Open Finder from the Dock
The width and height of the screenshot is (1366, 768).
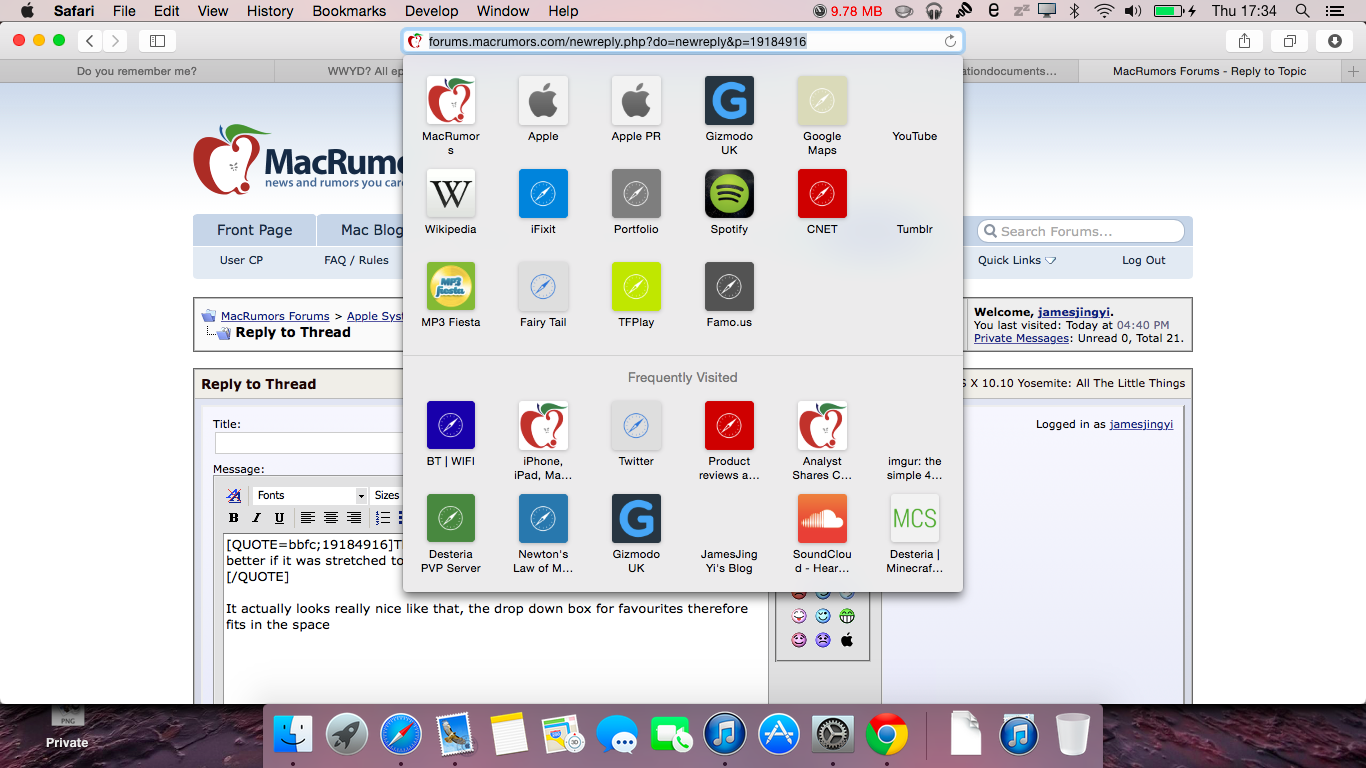293,735
